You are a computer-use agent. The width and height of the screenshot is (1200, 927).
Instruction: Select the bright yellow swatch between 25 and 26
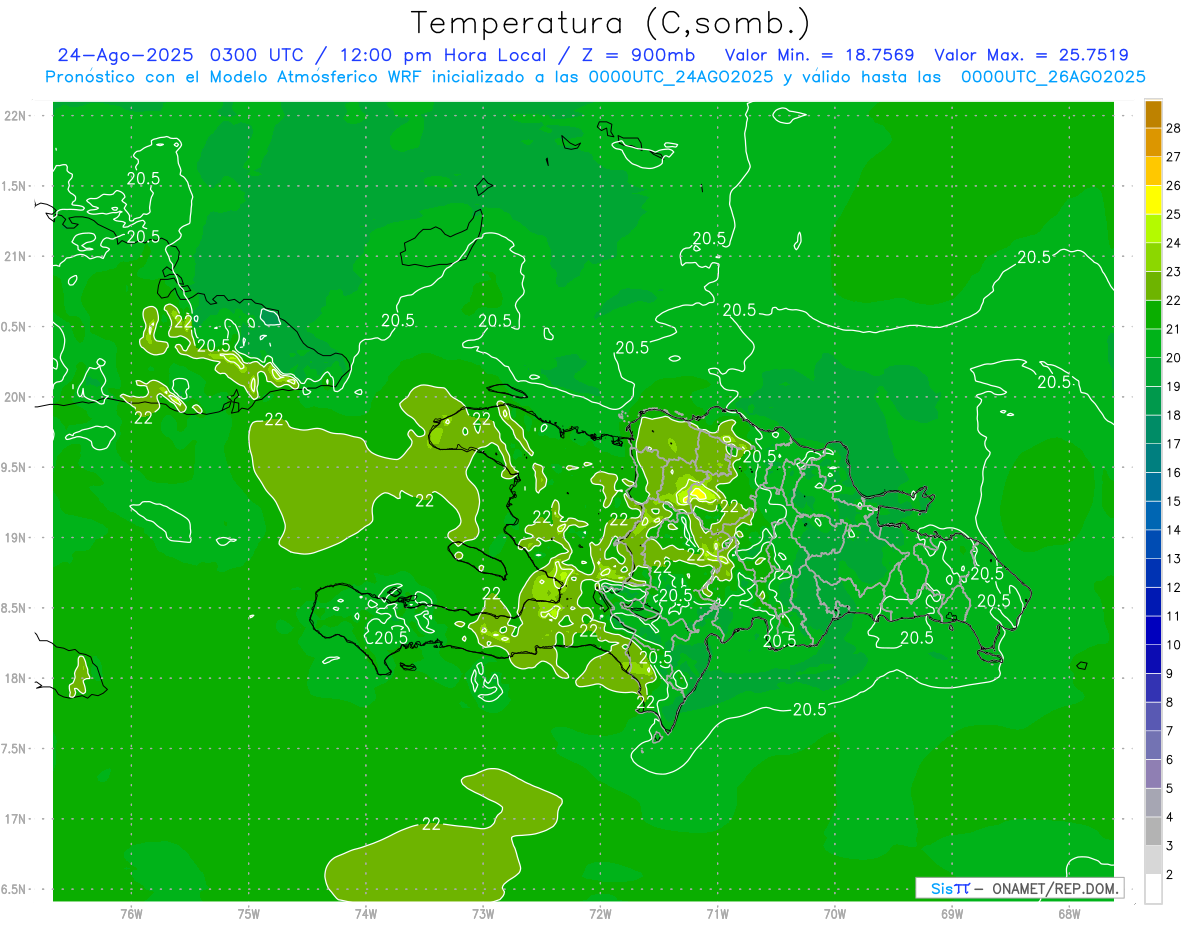coord(1153,200)
